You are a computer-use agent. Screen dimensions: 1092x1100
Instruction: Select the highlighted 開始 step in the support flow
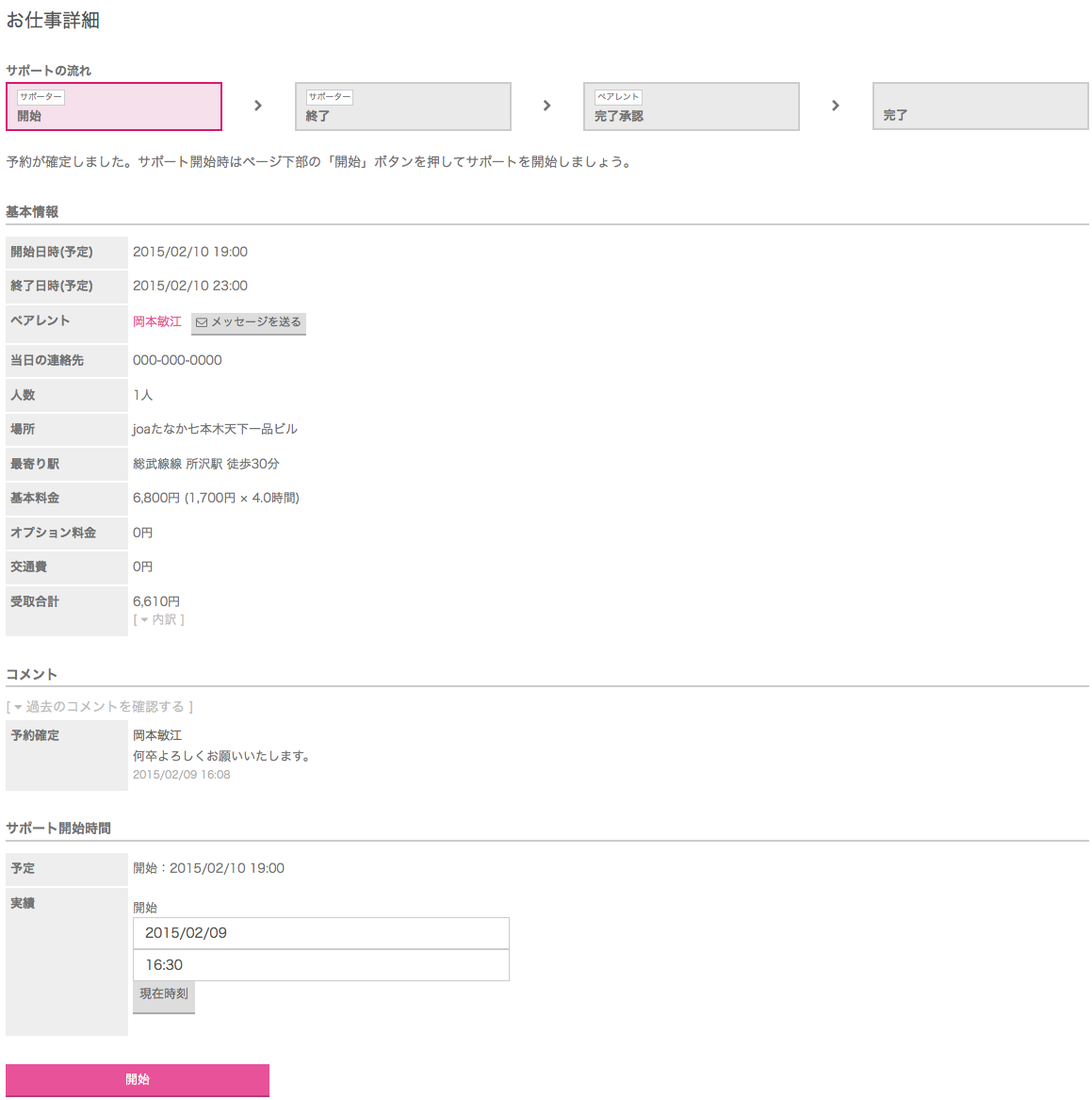(114, 107)
